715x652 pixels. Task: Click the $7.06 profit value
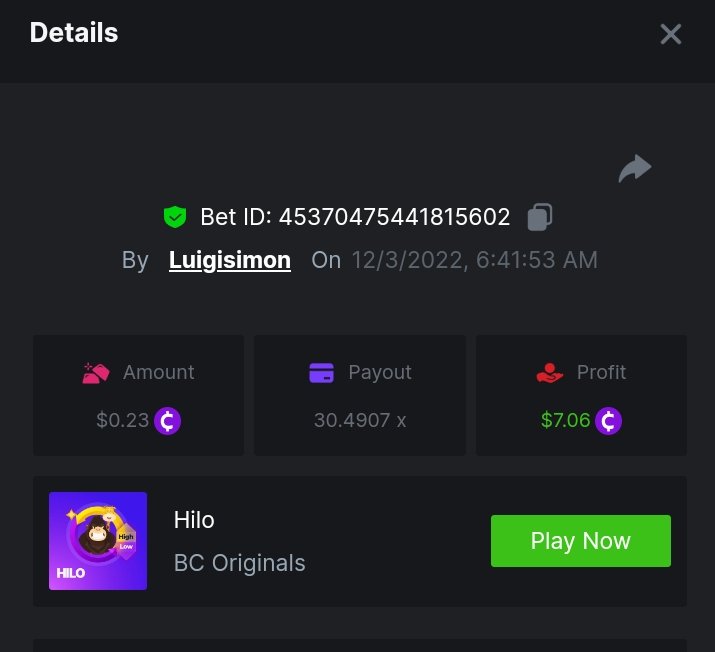[565, 420]
